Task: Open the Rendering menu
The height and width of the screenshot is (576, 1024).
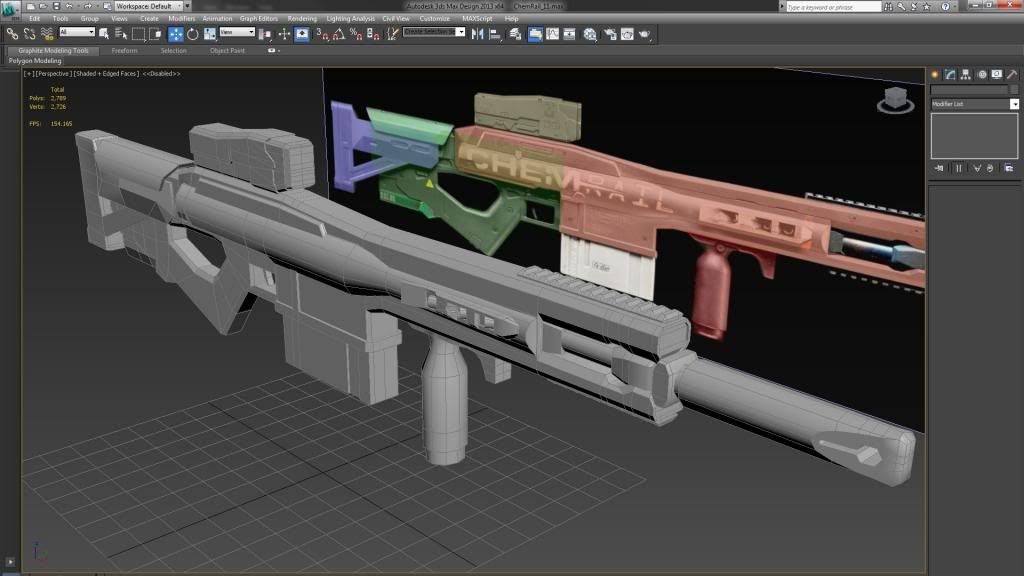Action: pyautogui.click(x=302, y=19)
